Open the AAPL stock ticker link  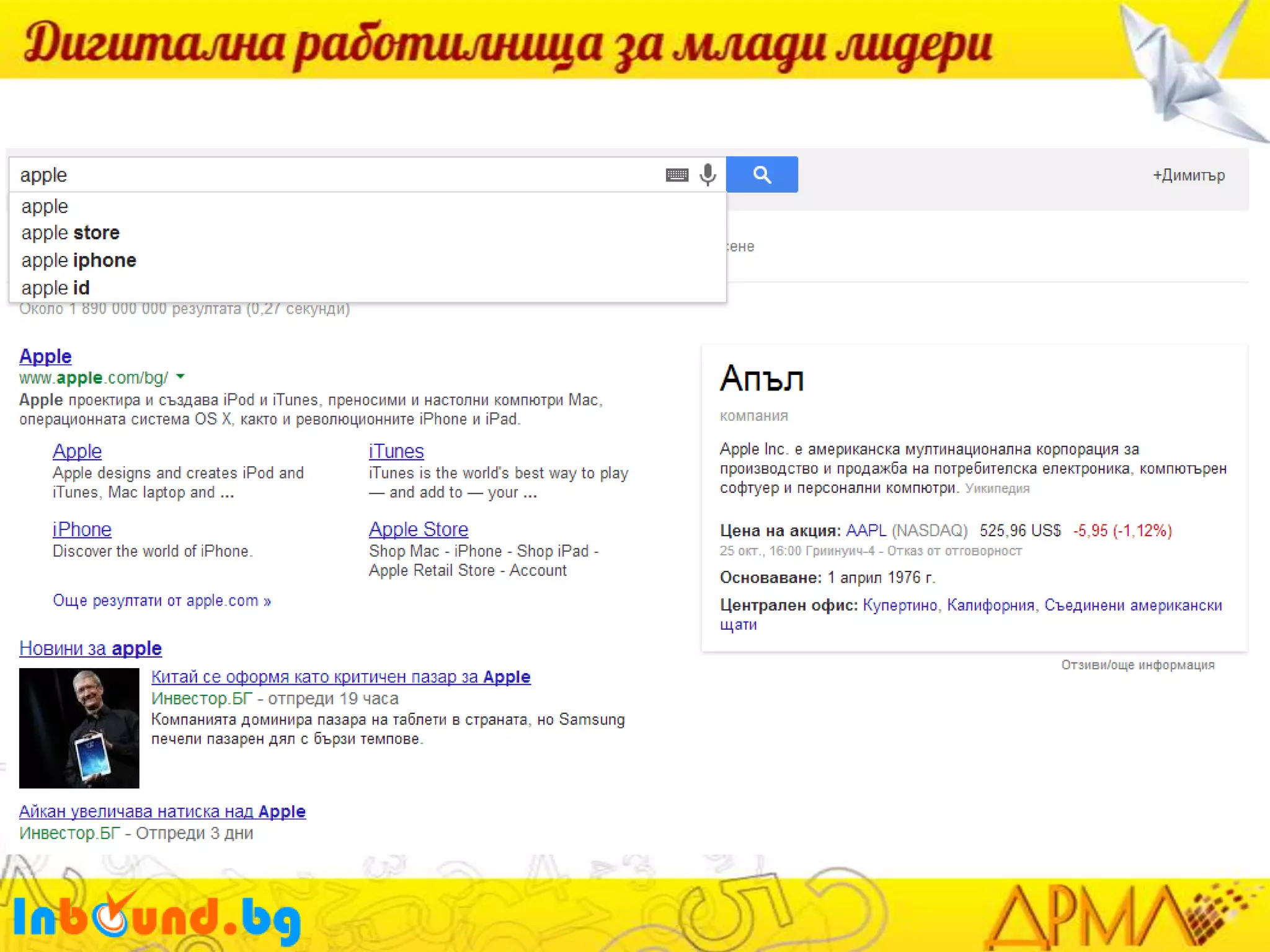(x=866, y=531)
